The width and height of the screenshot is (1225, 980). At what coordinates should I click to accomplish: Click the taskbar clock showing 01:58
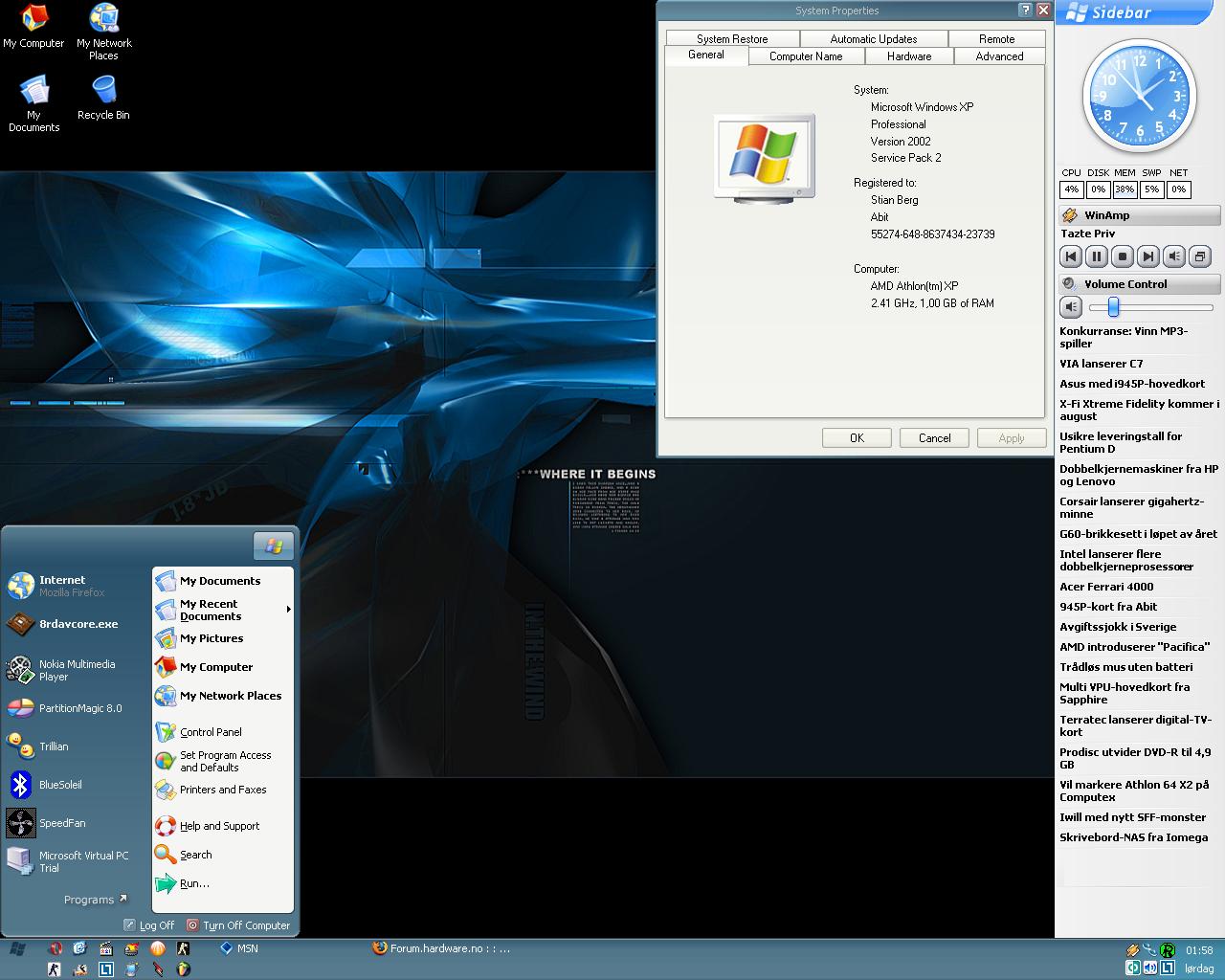coord(1198,950)
